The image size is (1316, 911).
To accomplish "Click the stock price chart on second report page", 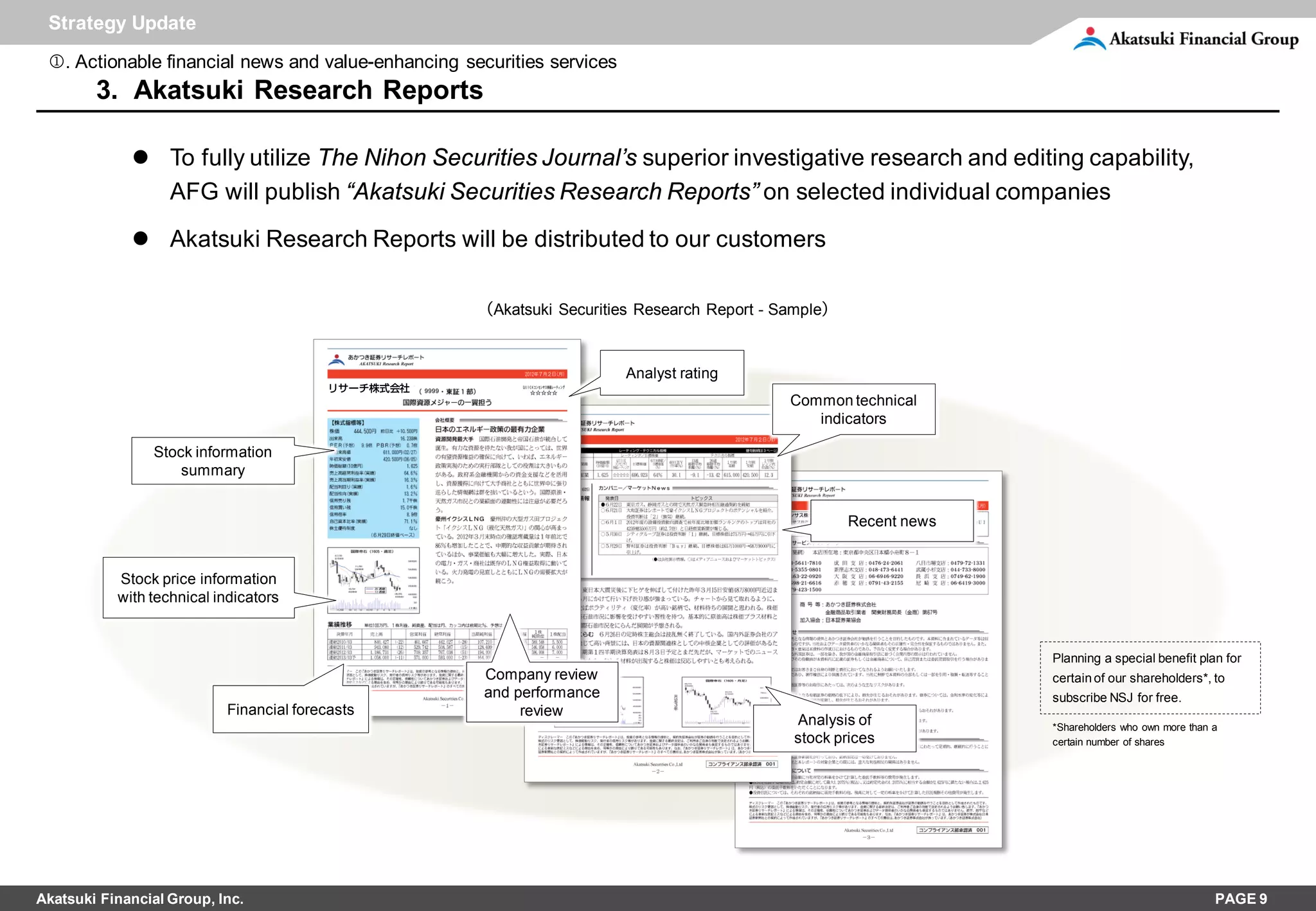I will [726, 702].
